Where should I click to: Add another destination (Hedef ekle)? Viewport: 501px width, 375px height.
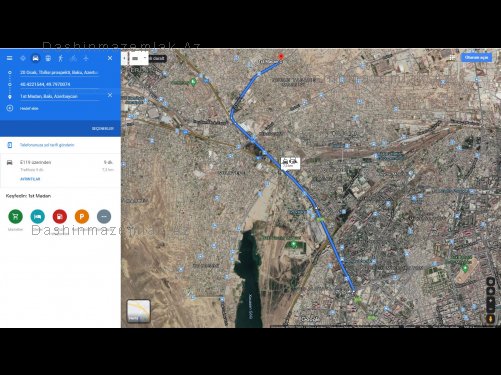[x=29, y=108]
